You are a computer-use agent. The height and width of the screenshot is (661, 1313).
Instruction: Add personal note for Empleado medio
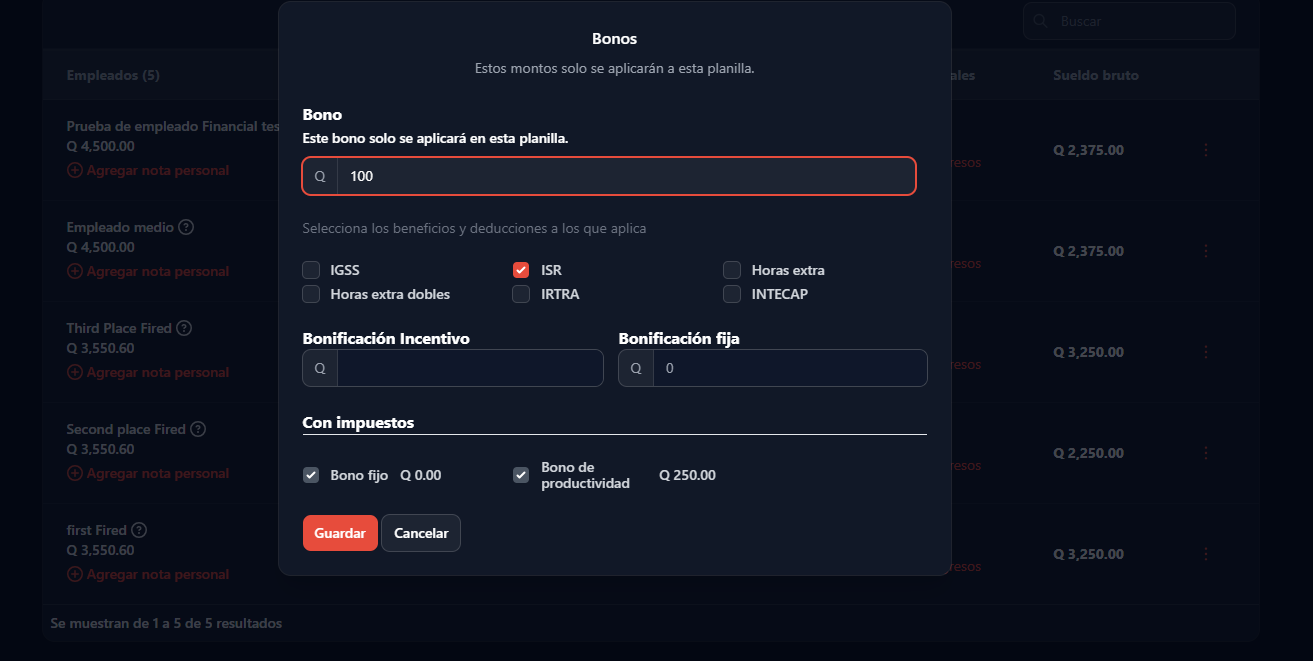pos(148,271)
